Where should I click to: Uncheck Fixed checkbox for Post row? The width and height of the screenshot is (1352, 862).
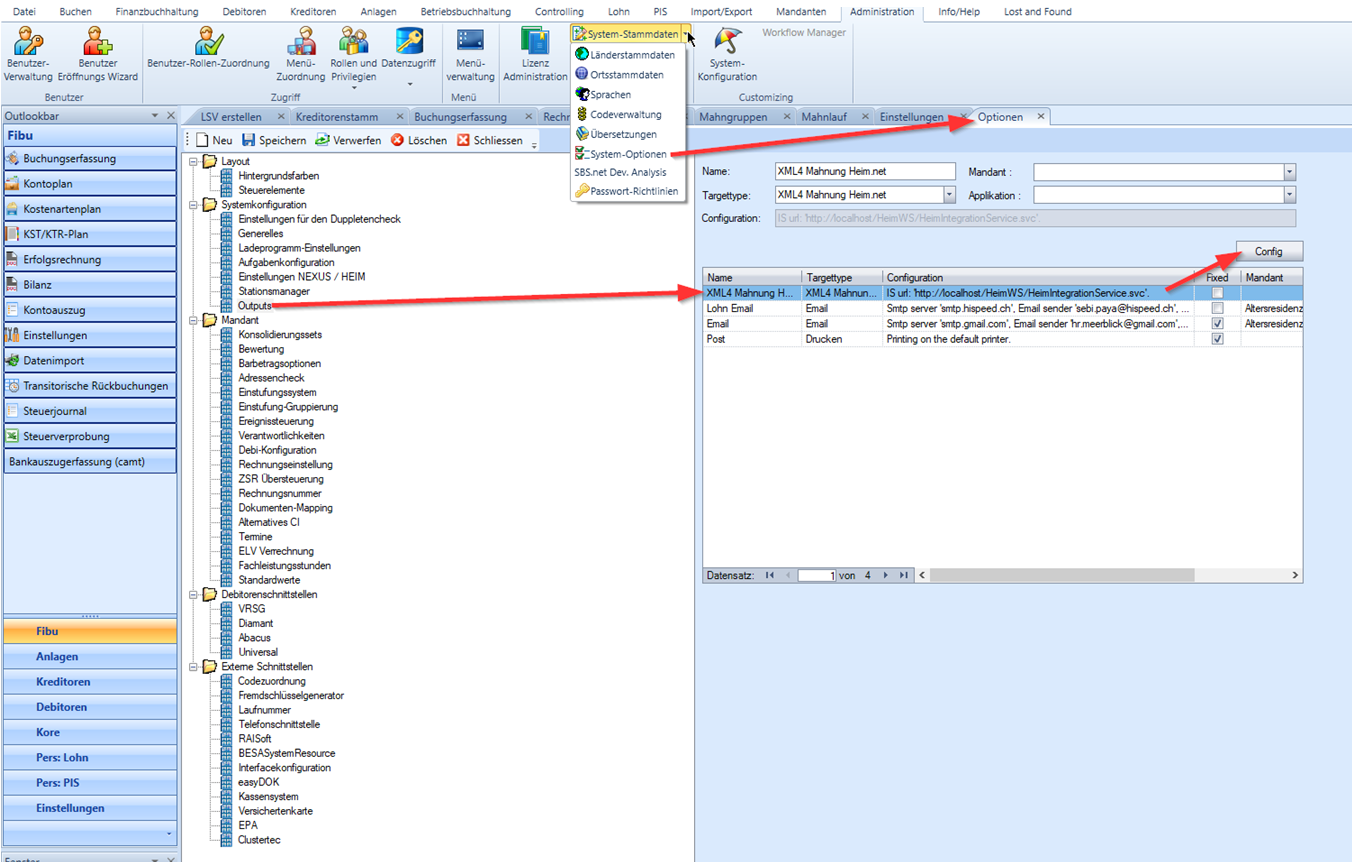click(1217, 339)
